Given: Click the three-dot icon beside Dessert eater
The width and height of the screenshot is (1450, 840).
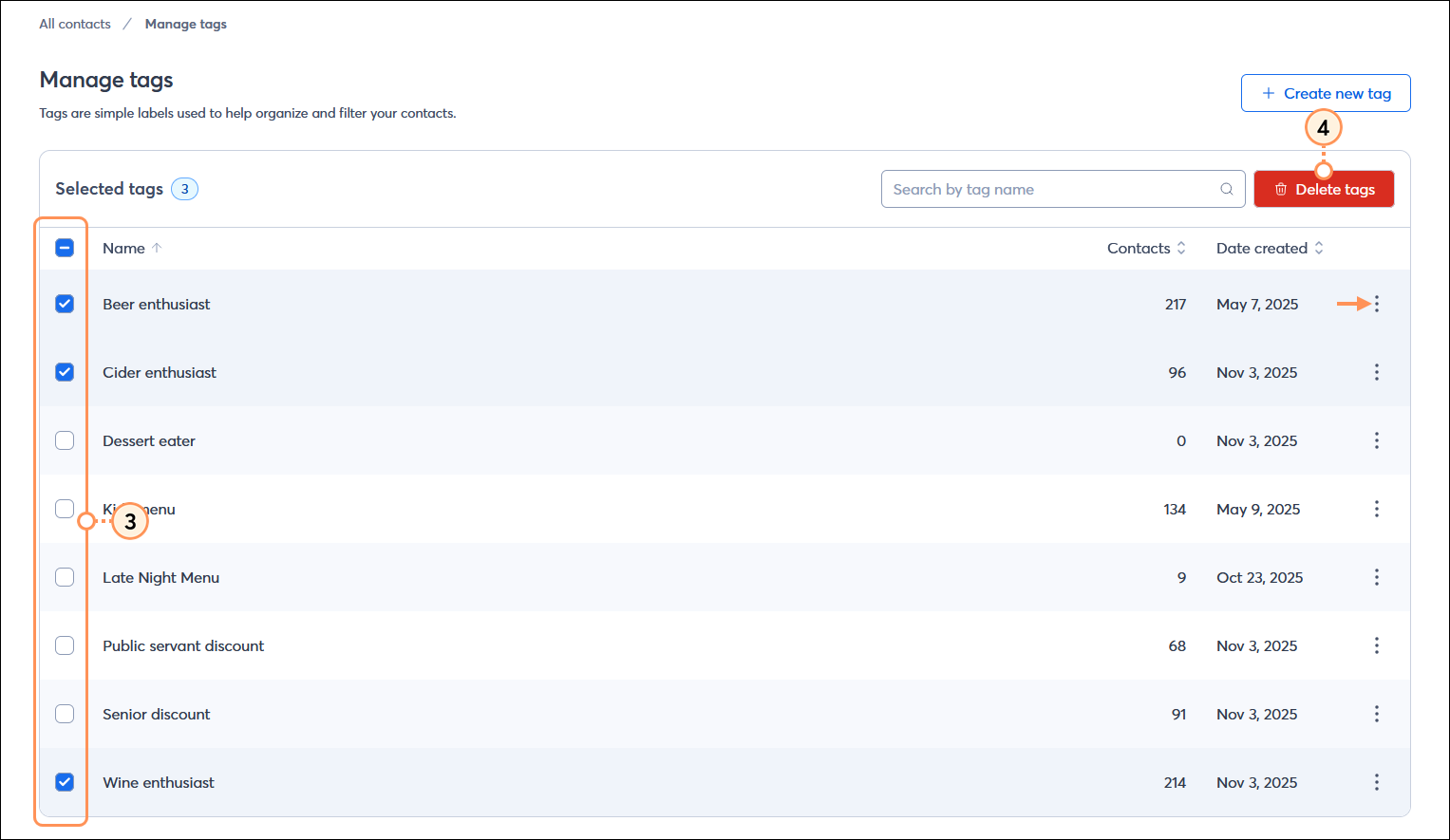Looking at the screenshot, I should coord(1377,440).
